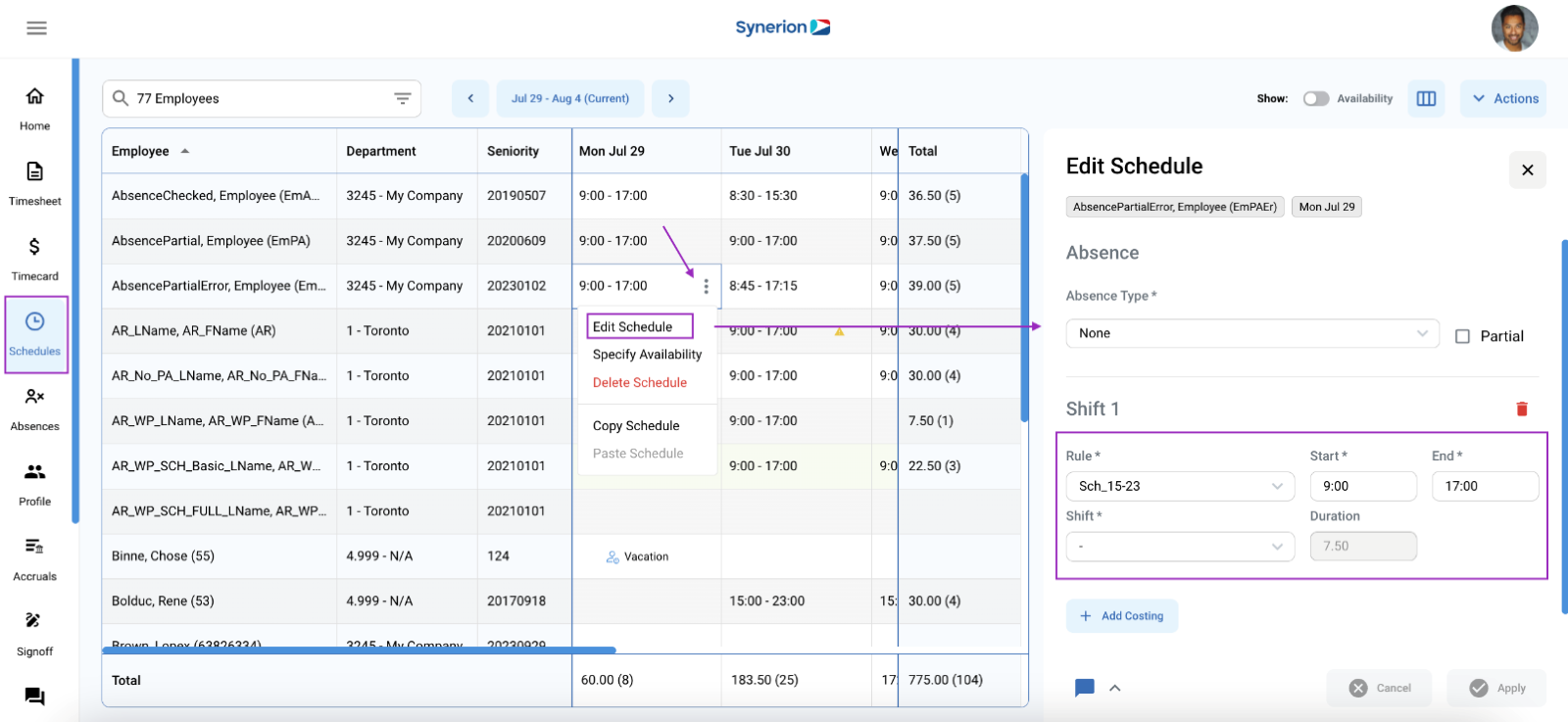Viewport: 1568px width, 722px height.
Task: Choose Copy Schedule from menu
Action: coord(636,426)
